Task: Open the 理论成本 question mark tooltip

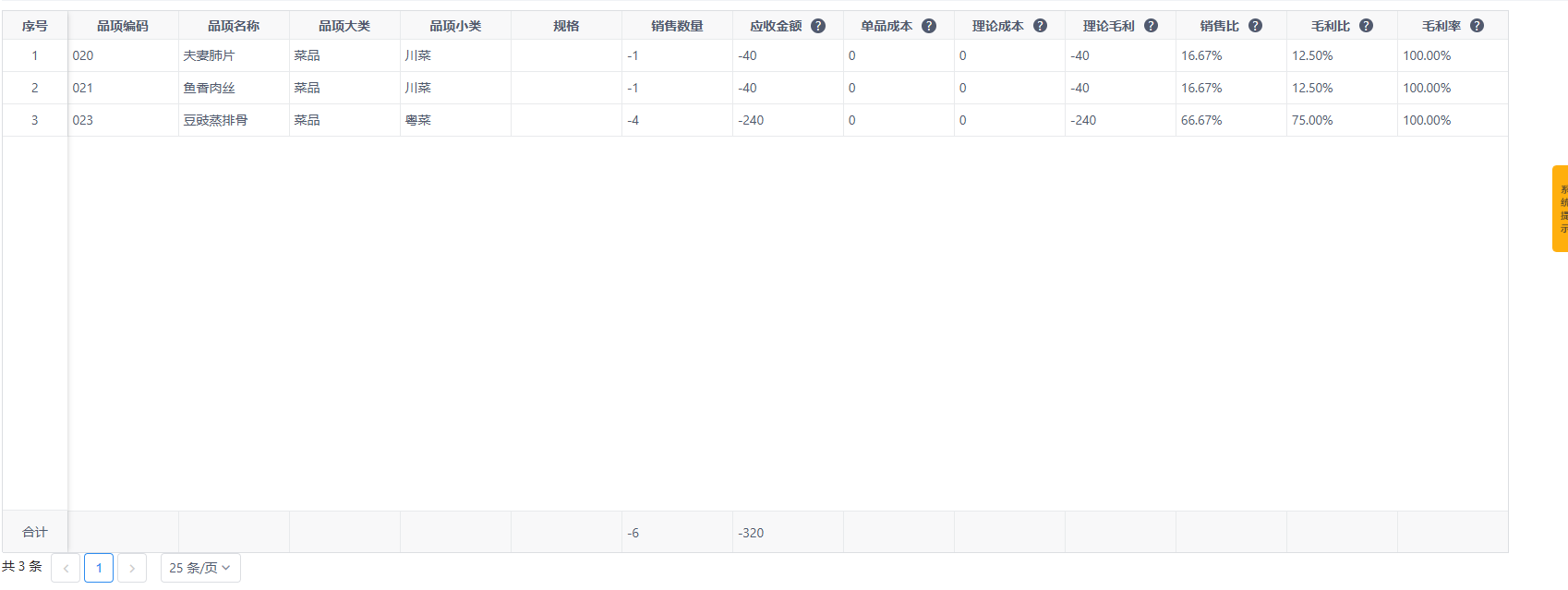Action: pyautogui.click(x=1040, y=26)
